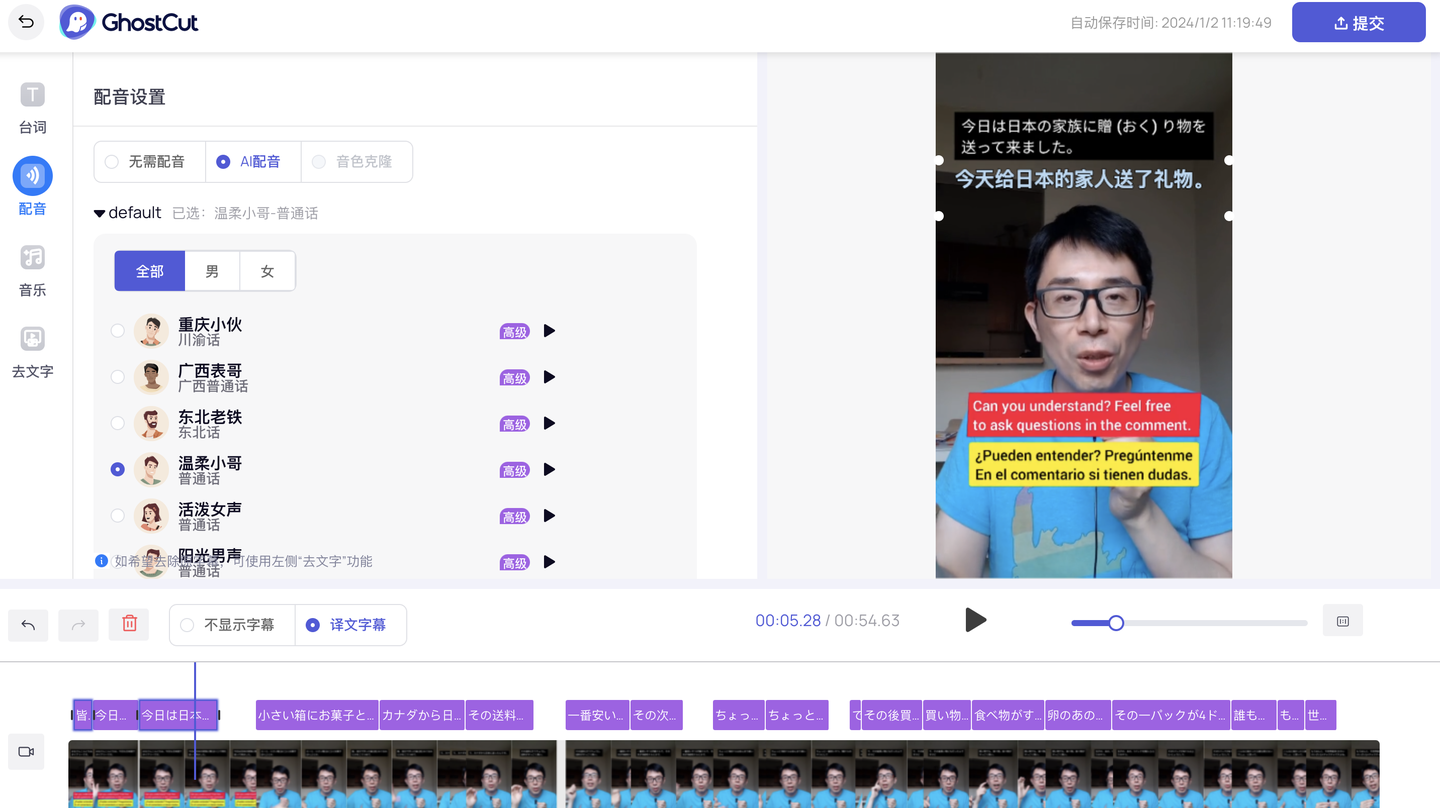This screenshot has height=808, width=1440.
Task: Choose 译文字幕 subtitle option
Action: click(351, 625)
